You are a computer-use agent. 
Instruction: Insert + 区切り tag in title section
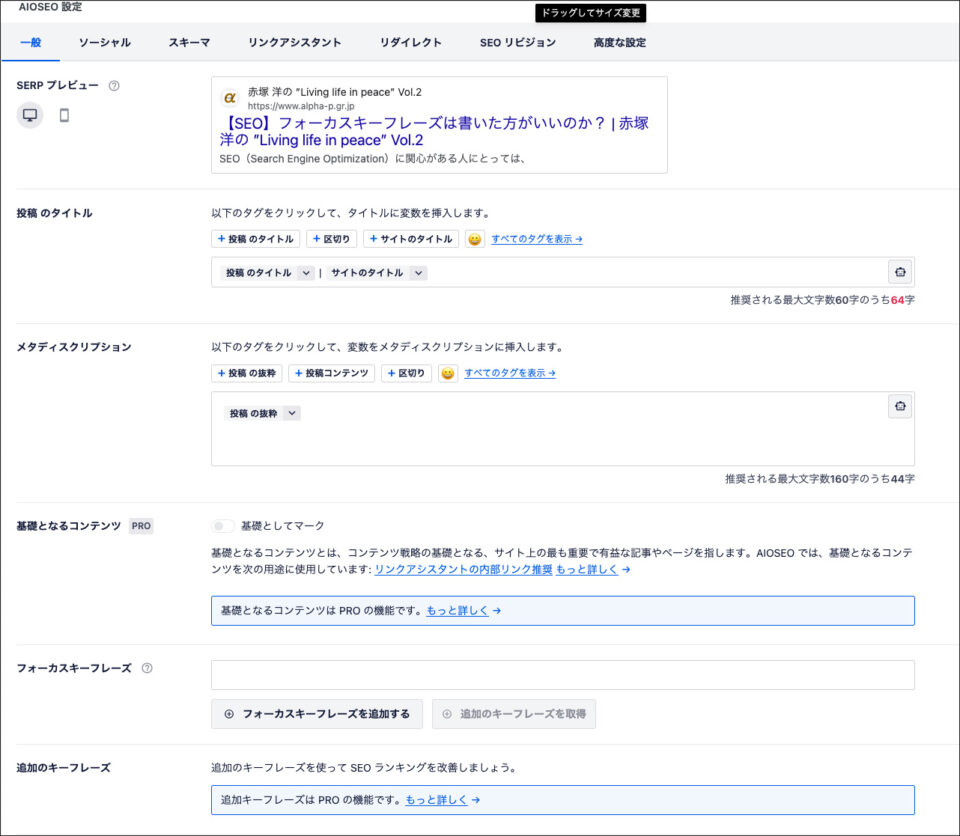coord(331,239)
